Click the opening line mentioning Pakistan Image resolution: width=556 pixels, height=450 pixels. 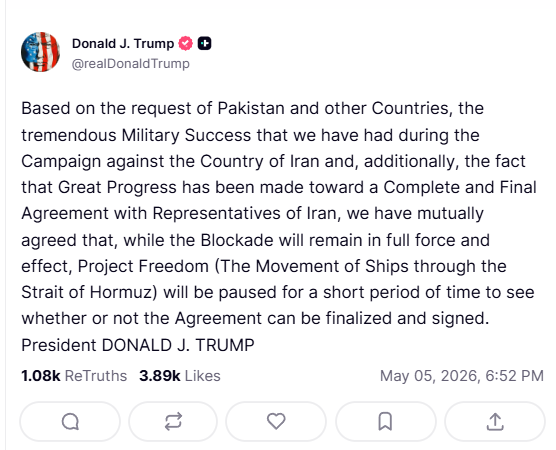(252, 109)
